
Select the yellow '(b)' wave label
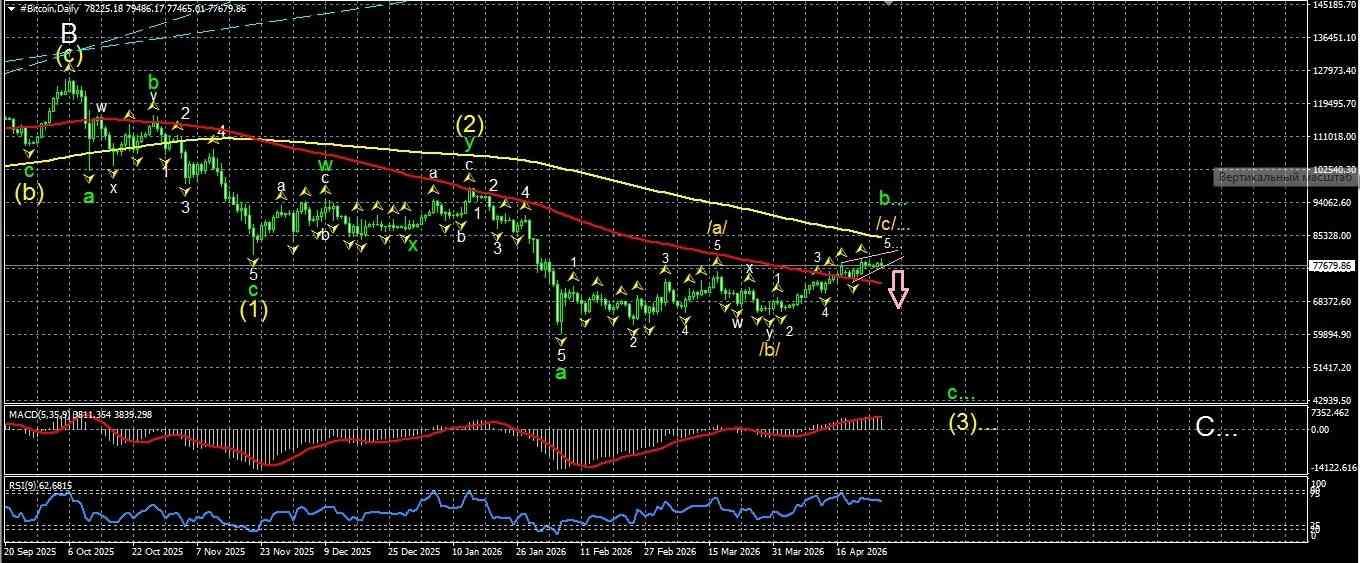pos(28,193)
